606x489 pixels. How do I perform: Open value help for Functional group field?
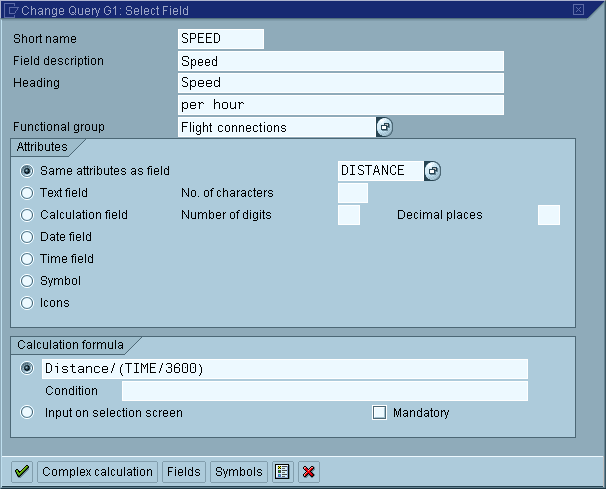click(385, 127)
